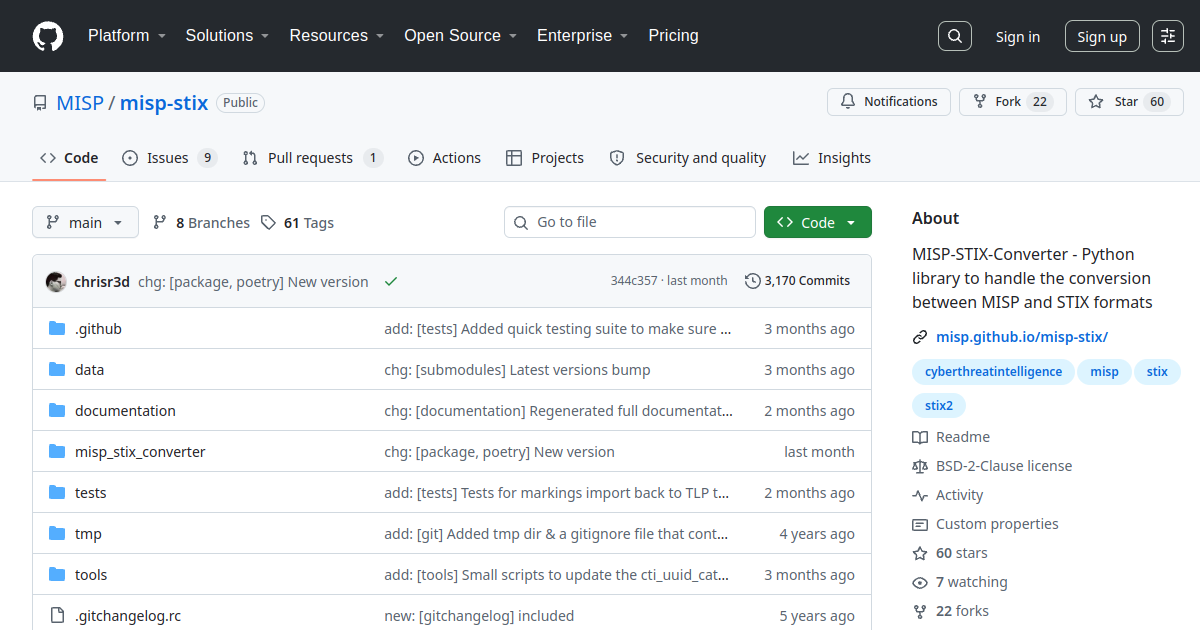Switch to Security and quality tab
This screenshot has width=1200, height=630.
pos(688,158)
